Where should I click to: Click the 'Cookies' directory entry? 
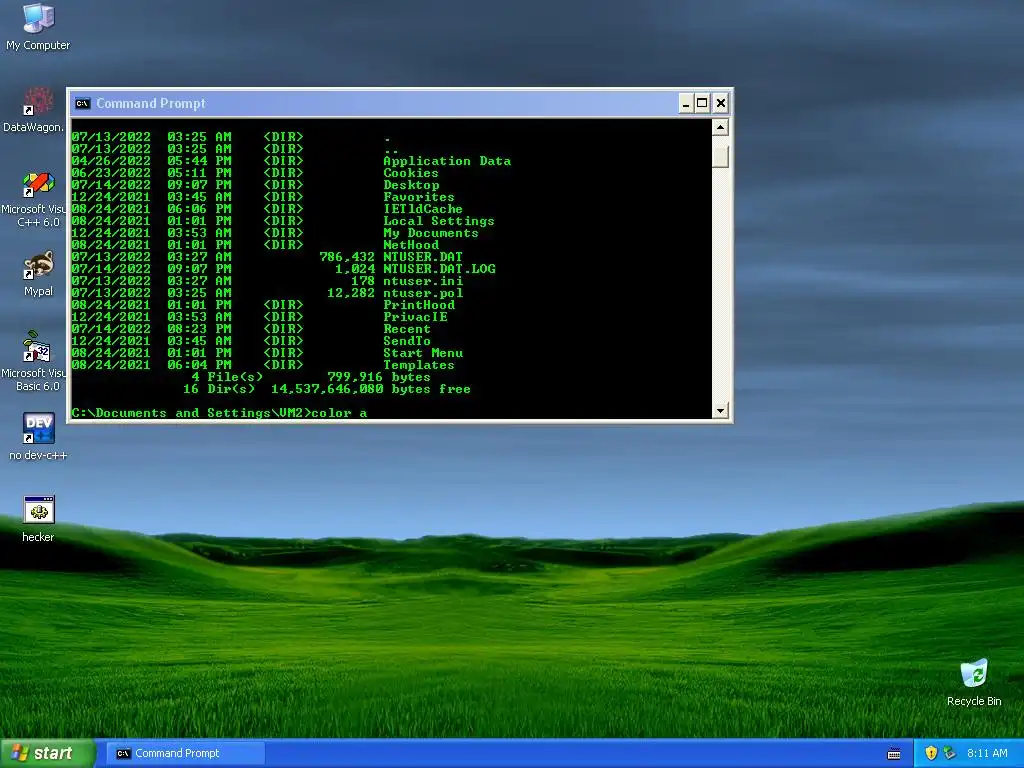pos(410,173)
